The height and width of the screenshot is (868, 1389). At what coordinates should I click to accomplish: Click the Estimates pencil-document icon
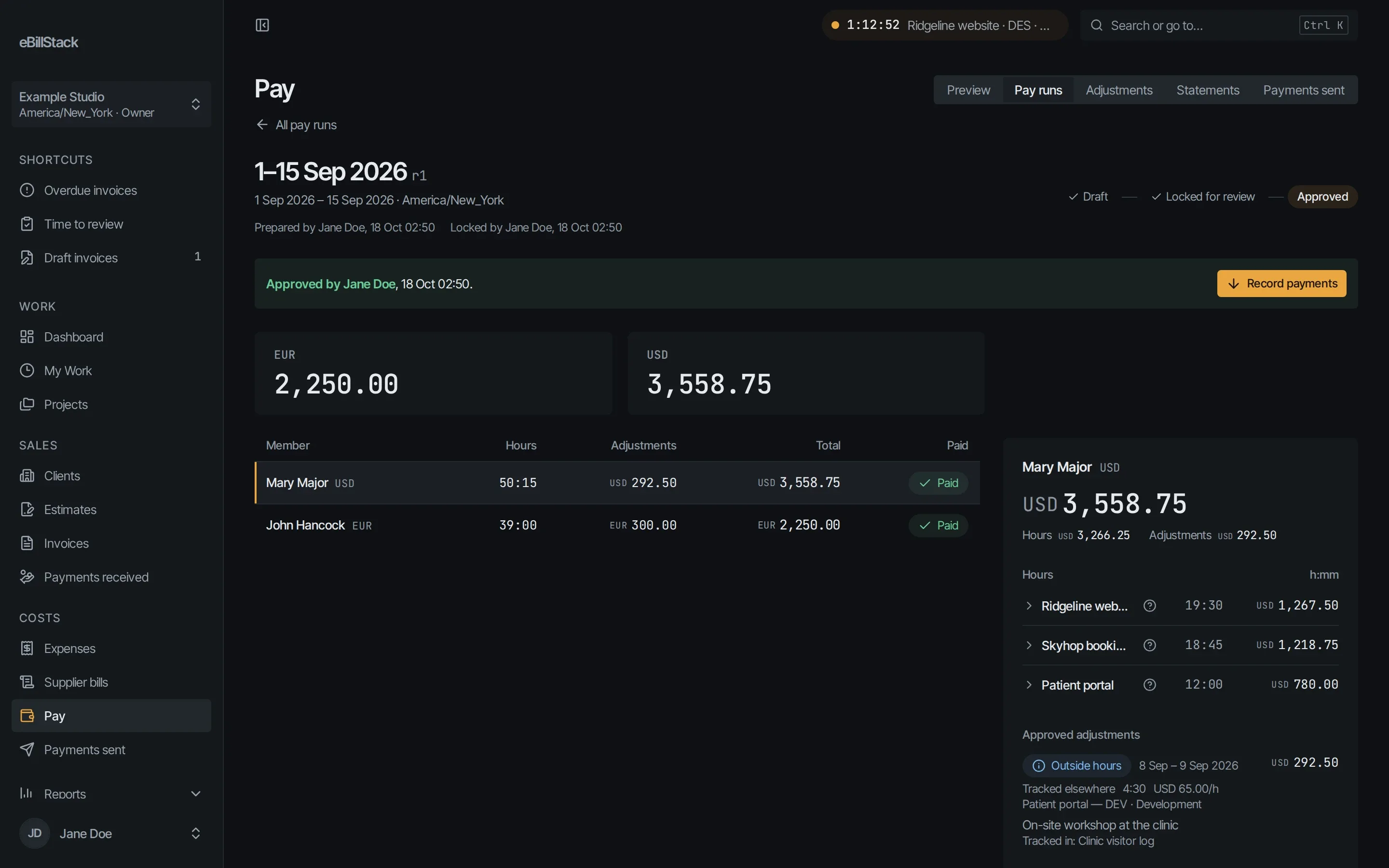[27, 509]
